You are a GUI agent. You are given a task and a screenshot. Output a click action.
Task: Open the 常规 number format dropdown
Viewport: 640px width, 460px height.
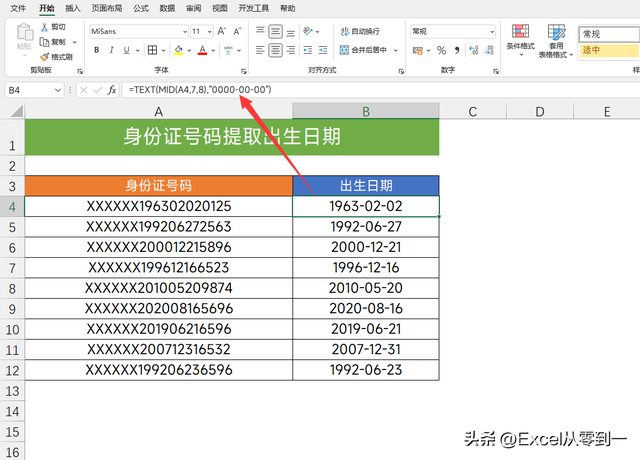pyautogui.click(x=492, y=31)
